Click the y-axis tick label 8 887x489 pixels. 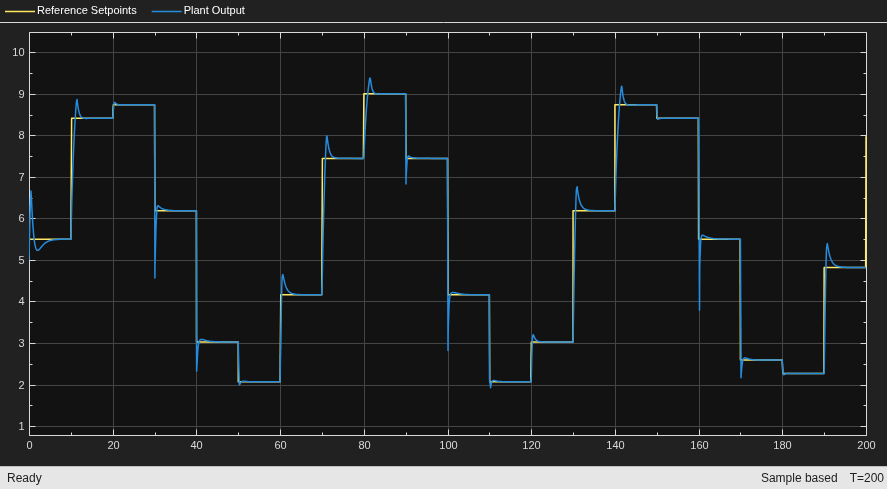(21, 135)
